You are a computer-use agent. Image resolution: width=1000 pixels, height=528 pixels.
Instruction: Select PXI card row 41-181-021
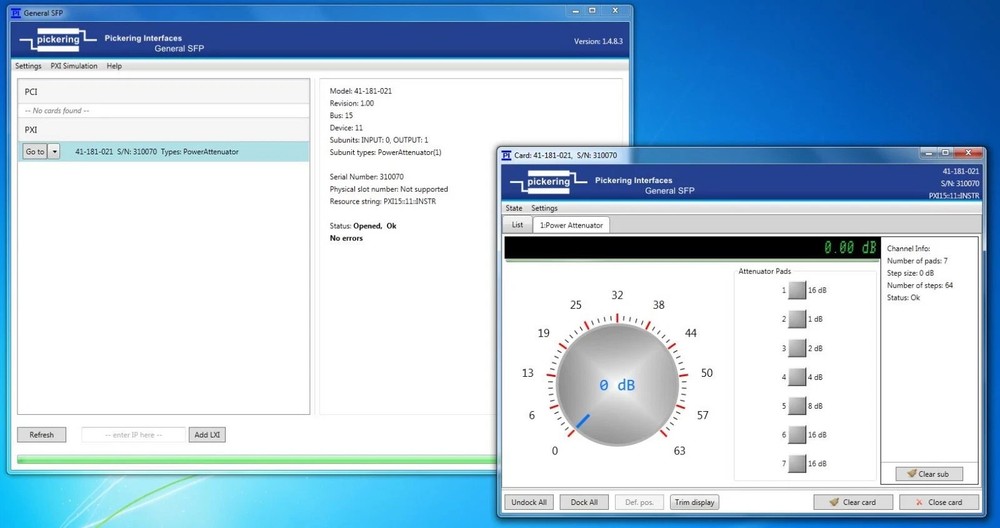point(163,152)
